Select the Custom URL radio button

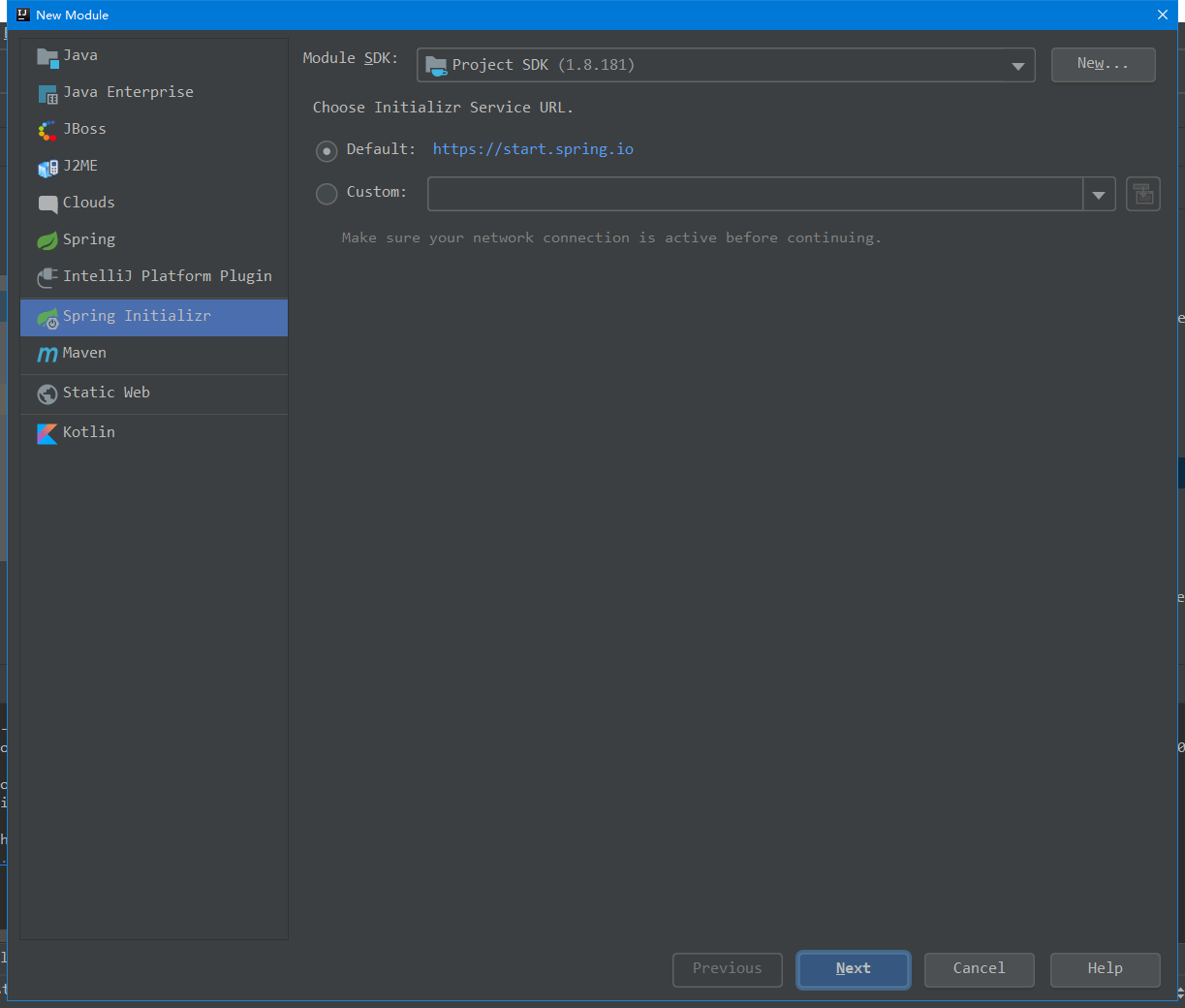pyautogui.click(x=327, y=194)
